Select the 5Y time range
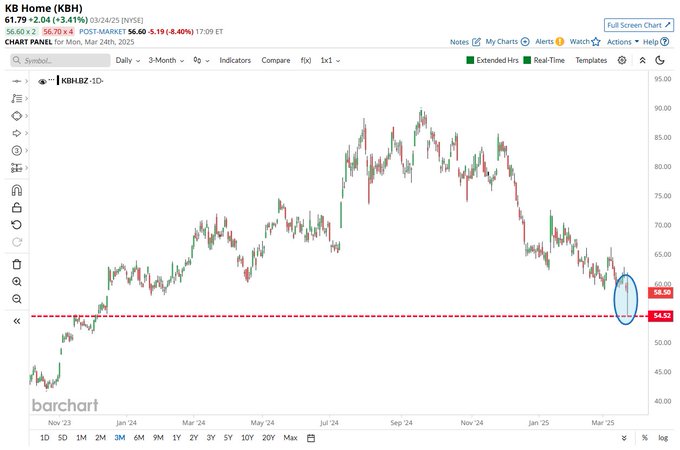680x450 pixels. pos(228,438)
